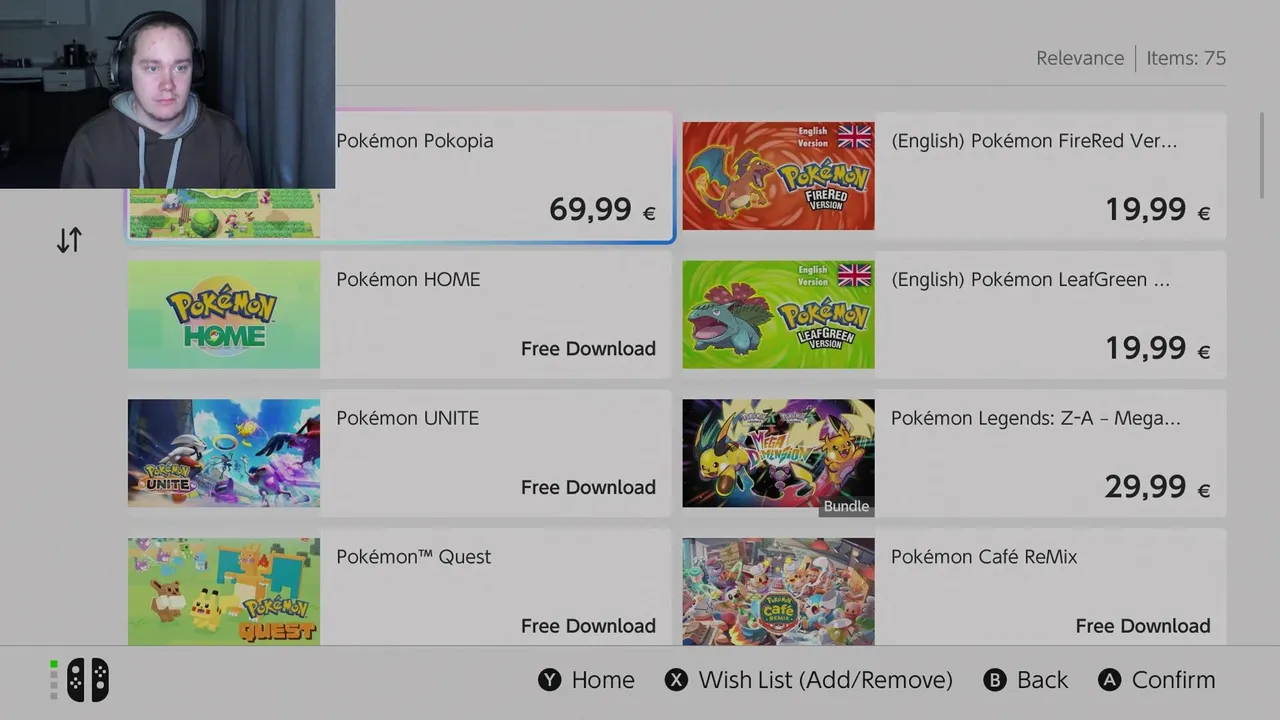This screenshot has height=720, width=1280.
Task: Select the Wish List (Add/Remove) label
Action: (x=825, y=680)
